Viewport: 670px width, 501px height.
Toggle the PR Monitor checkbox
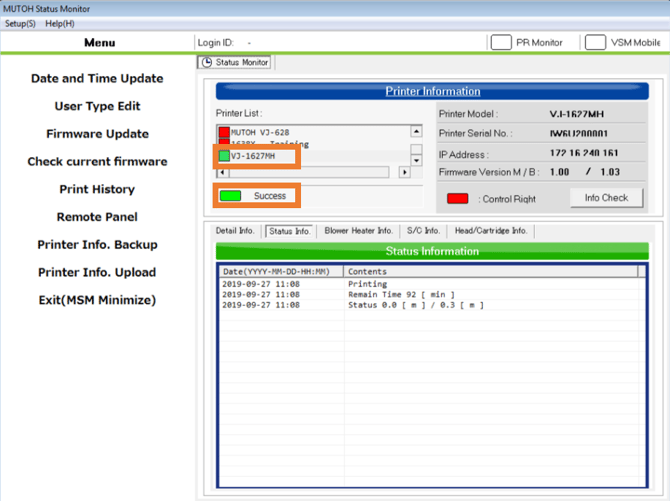pos(501,42)
